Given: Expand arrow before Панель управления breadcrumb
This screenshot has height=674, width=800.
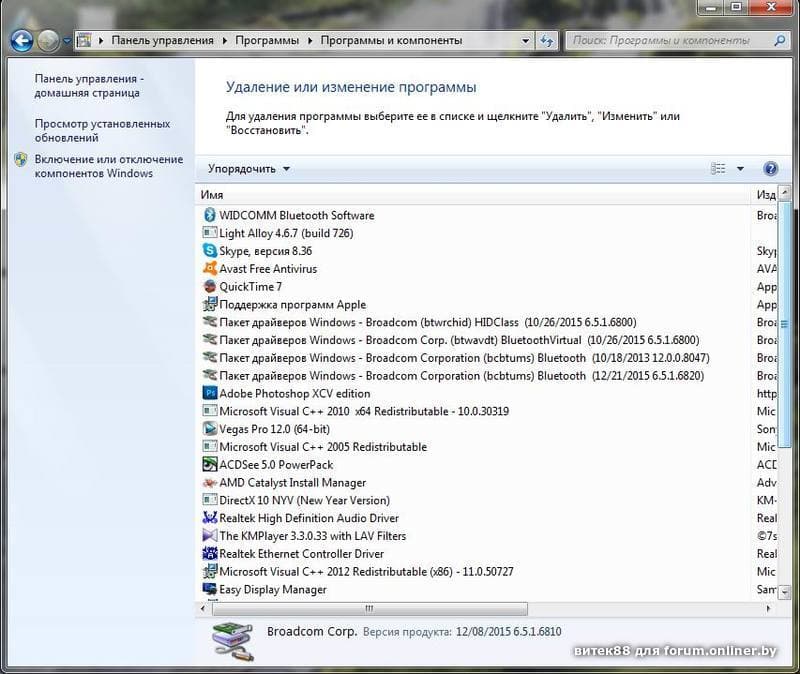Looking at the screenshot, I should (101, 40).
